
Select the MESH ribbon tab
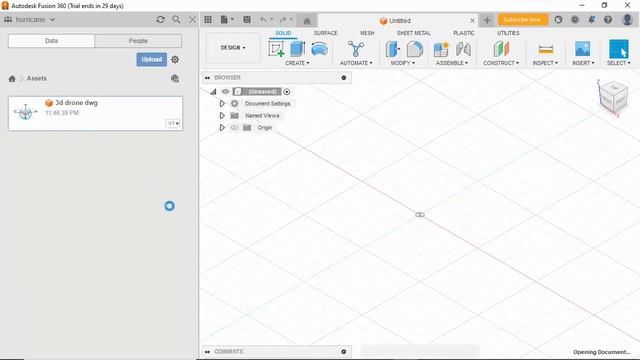click(x=367, y=33)
